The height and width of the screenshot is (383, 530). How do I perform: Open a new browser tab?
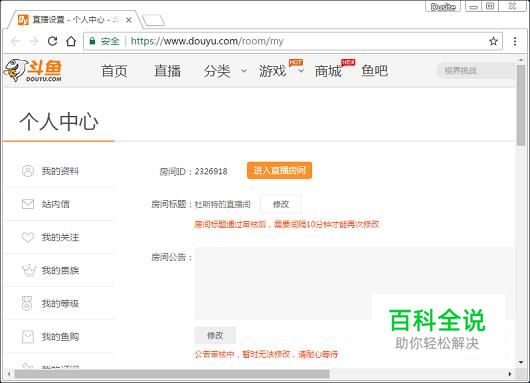click(x=153, y=20)
